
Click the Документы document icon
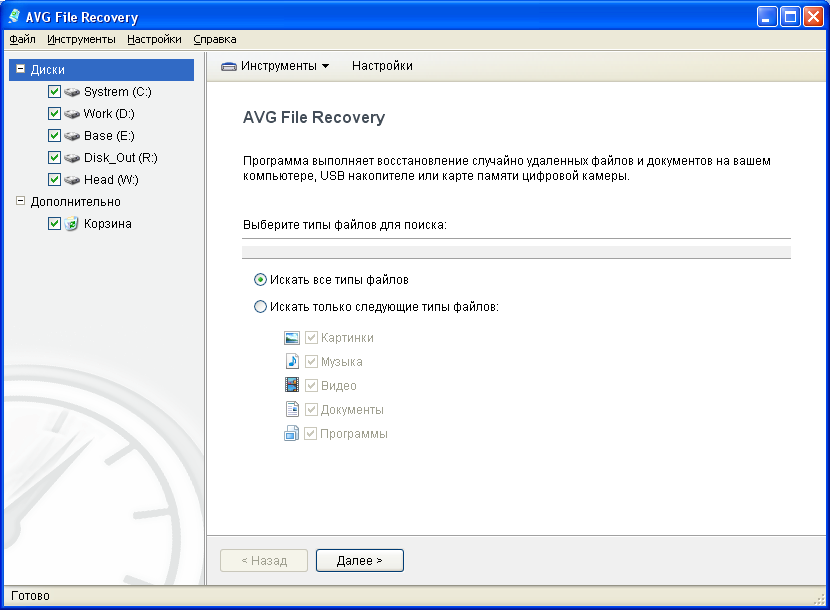[x=292, y=409]
